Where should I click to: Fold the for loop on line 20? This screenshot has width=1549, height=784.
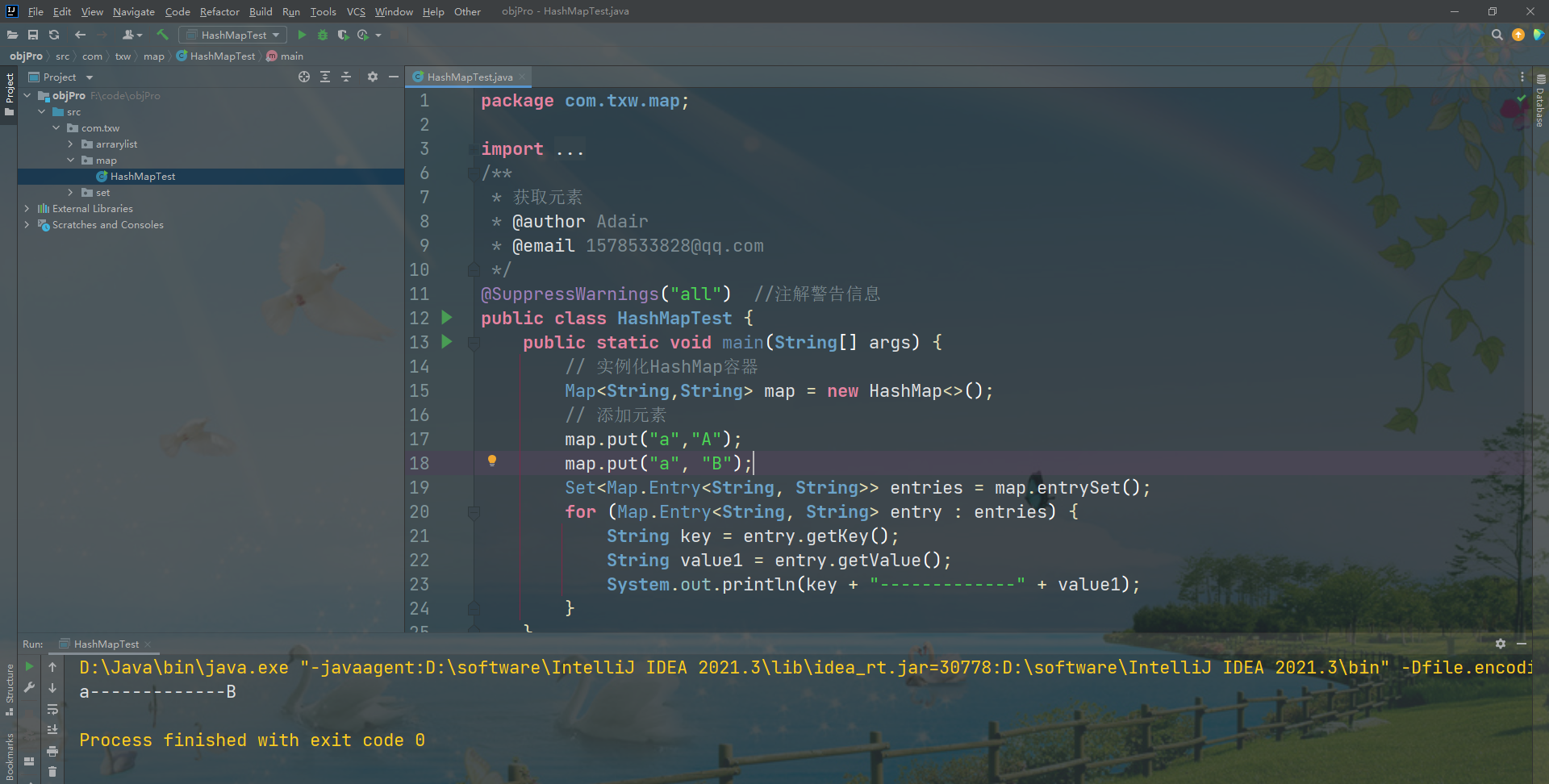click(x=474, y=511)
